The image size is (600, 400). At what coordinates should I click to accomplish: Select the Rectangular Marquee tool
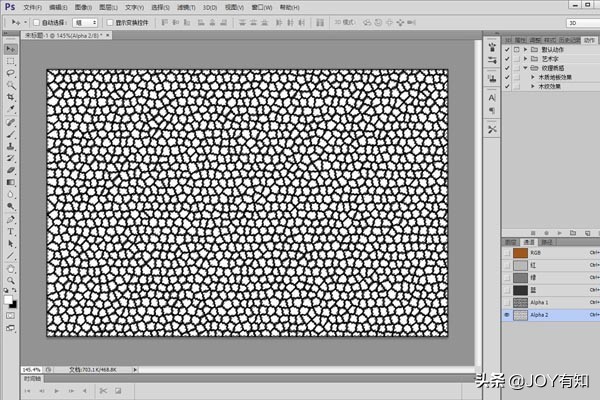11,61
